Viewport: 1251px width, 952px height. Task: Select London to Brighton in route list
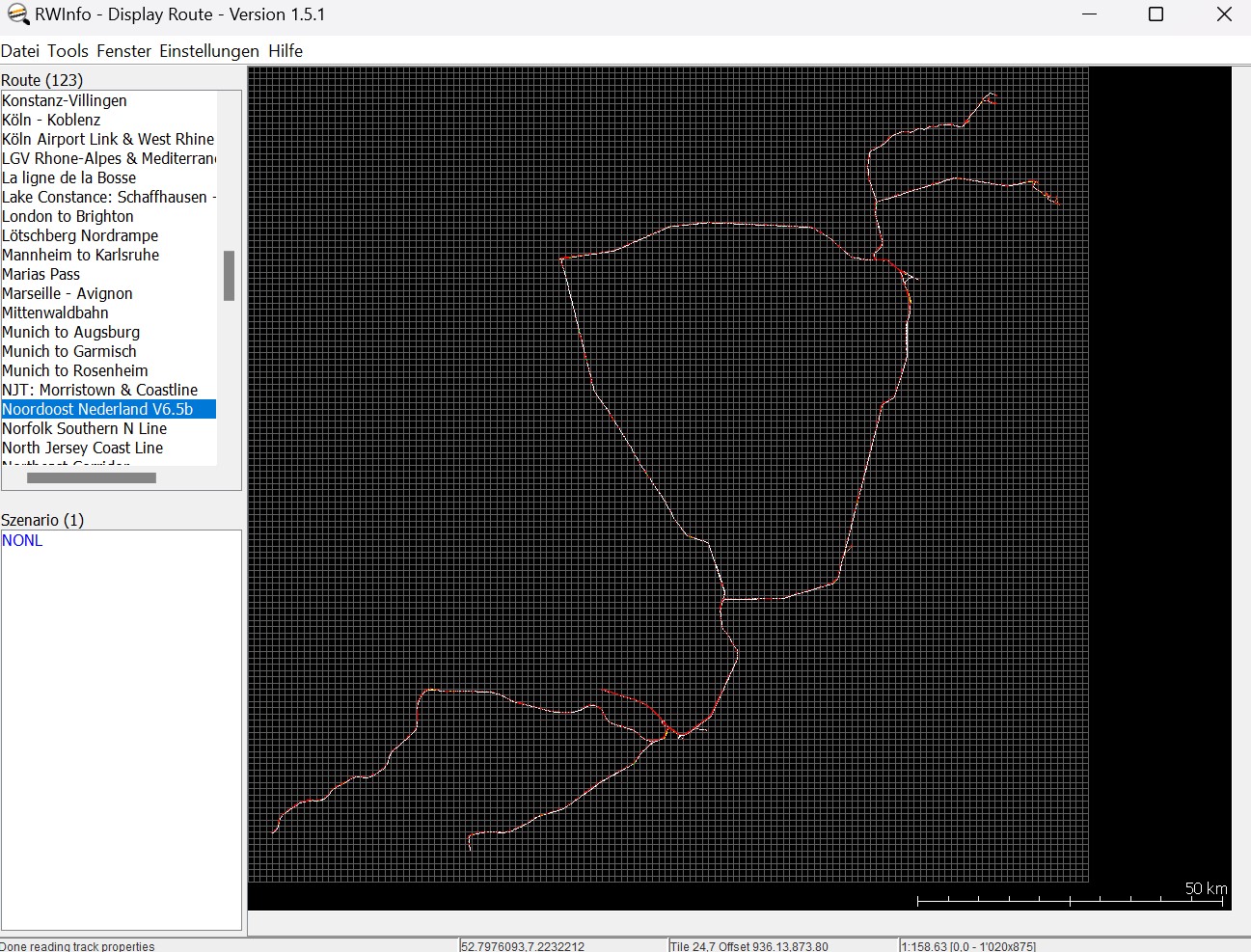[x=68, y=216]
